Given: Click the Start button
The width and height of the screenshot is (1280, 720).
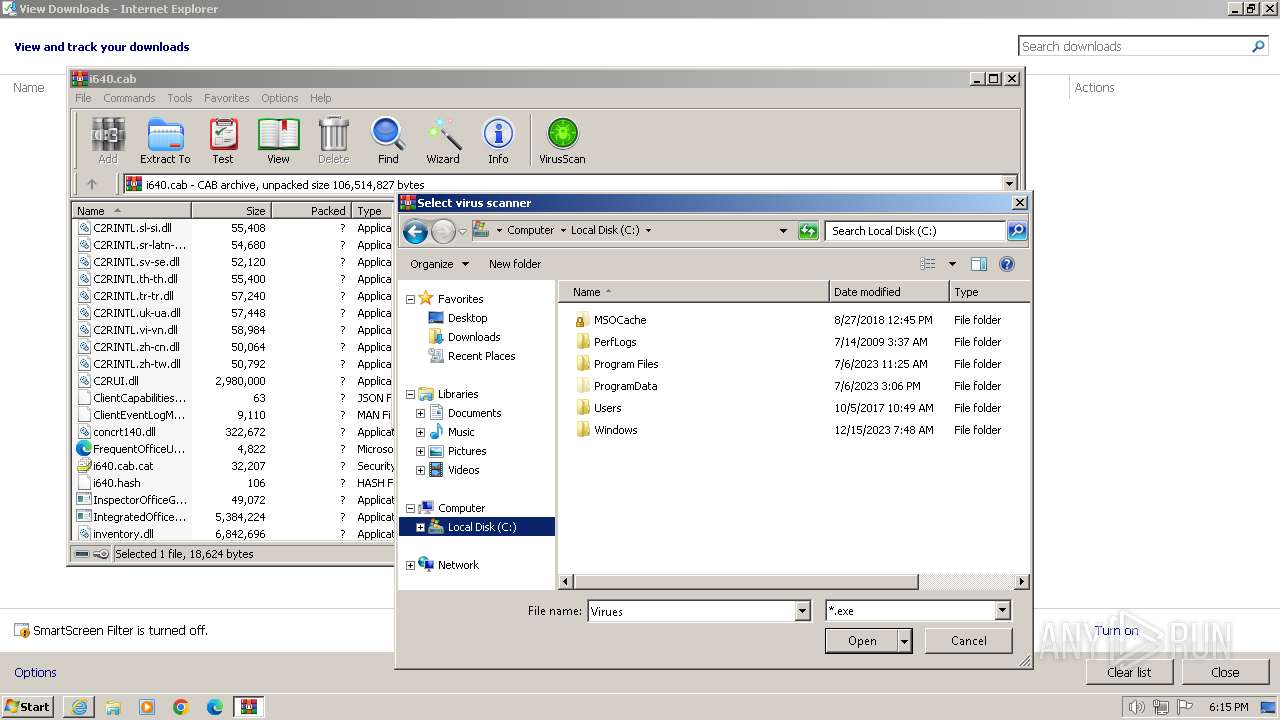Looking at the screenshot, I should tap(28, 707).
